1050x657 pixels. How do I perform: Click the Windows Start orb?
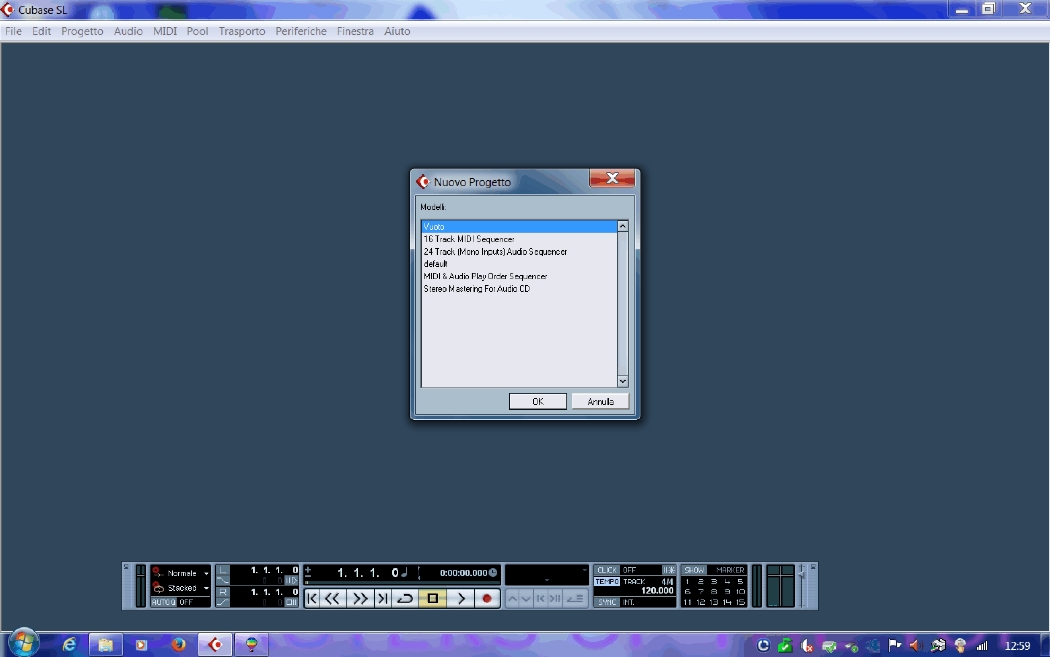(23, 644)
